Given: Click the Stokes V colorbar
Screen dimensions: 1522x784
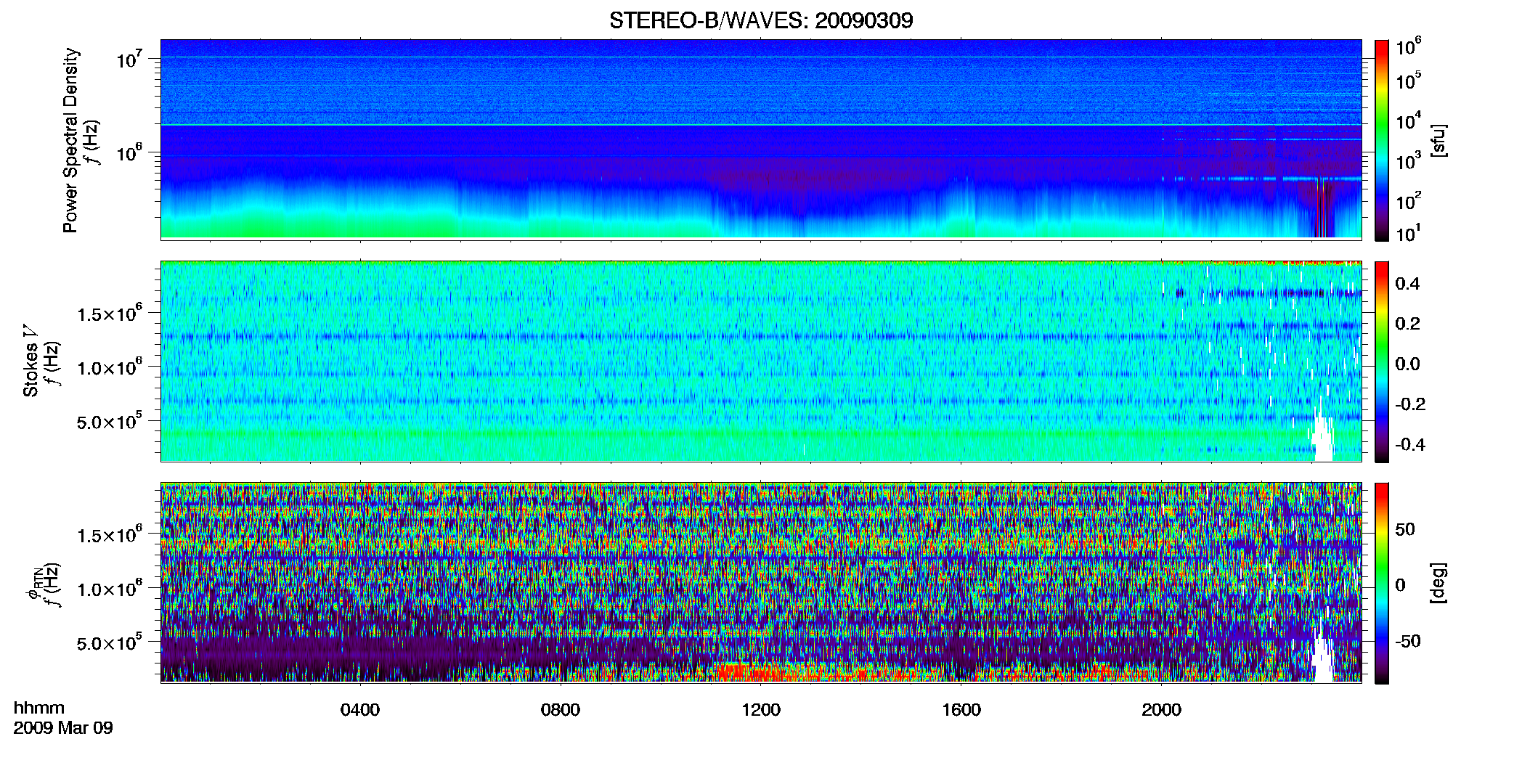Looking at the screenshot, I should tap(1382, 362).
